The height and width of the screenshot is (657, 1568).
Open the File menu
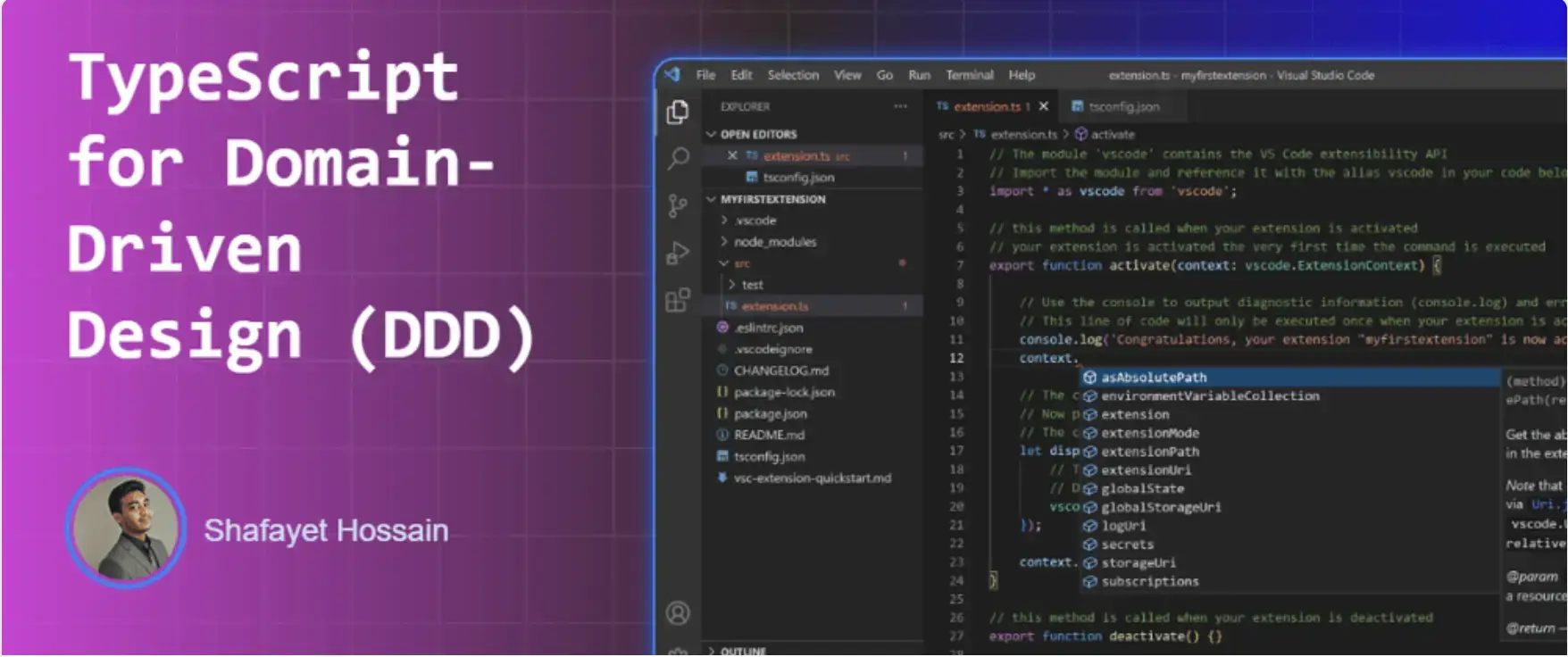pos(705,75)
